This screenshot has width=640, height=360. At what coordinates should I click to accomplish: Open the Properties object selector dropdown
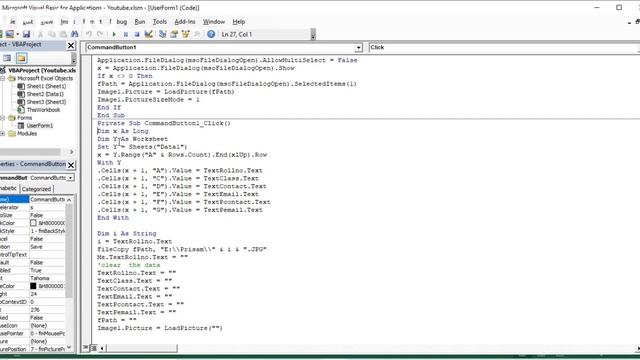71,178
